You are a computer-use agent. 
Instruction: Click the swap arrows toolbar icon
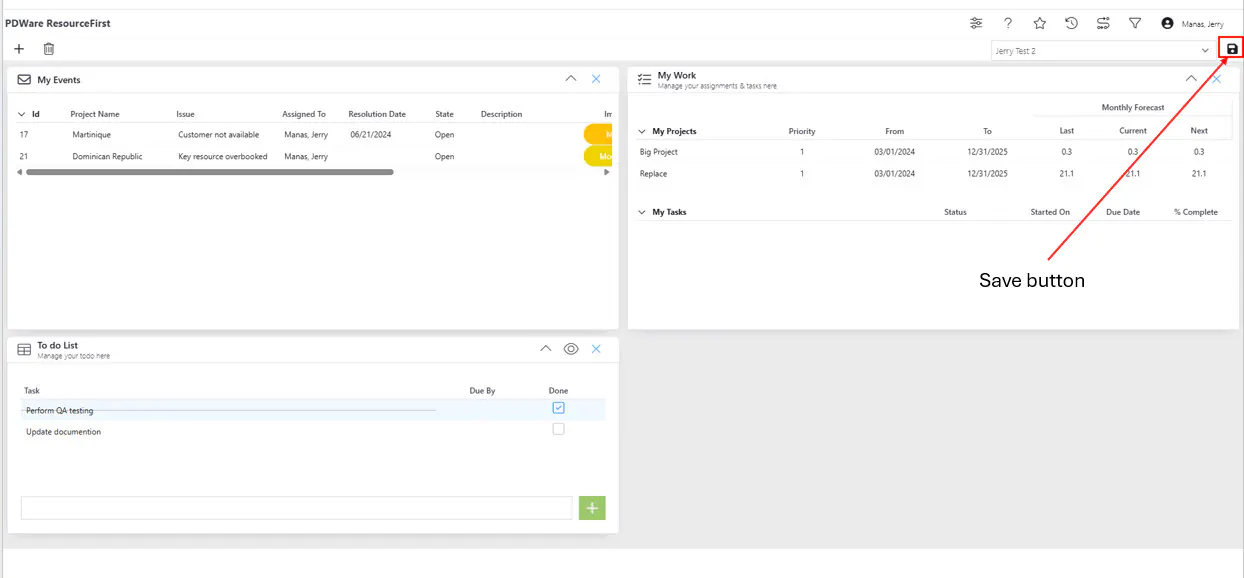coord(1103,23)
